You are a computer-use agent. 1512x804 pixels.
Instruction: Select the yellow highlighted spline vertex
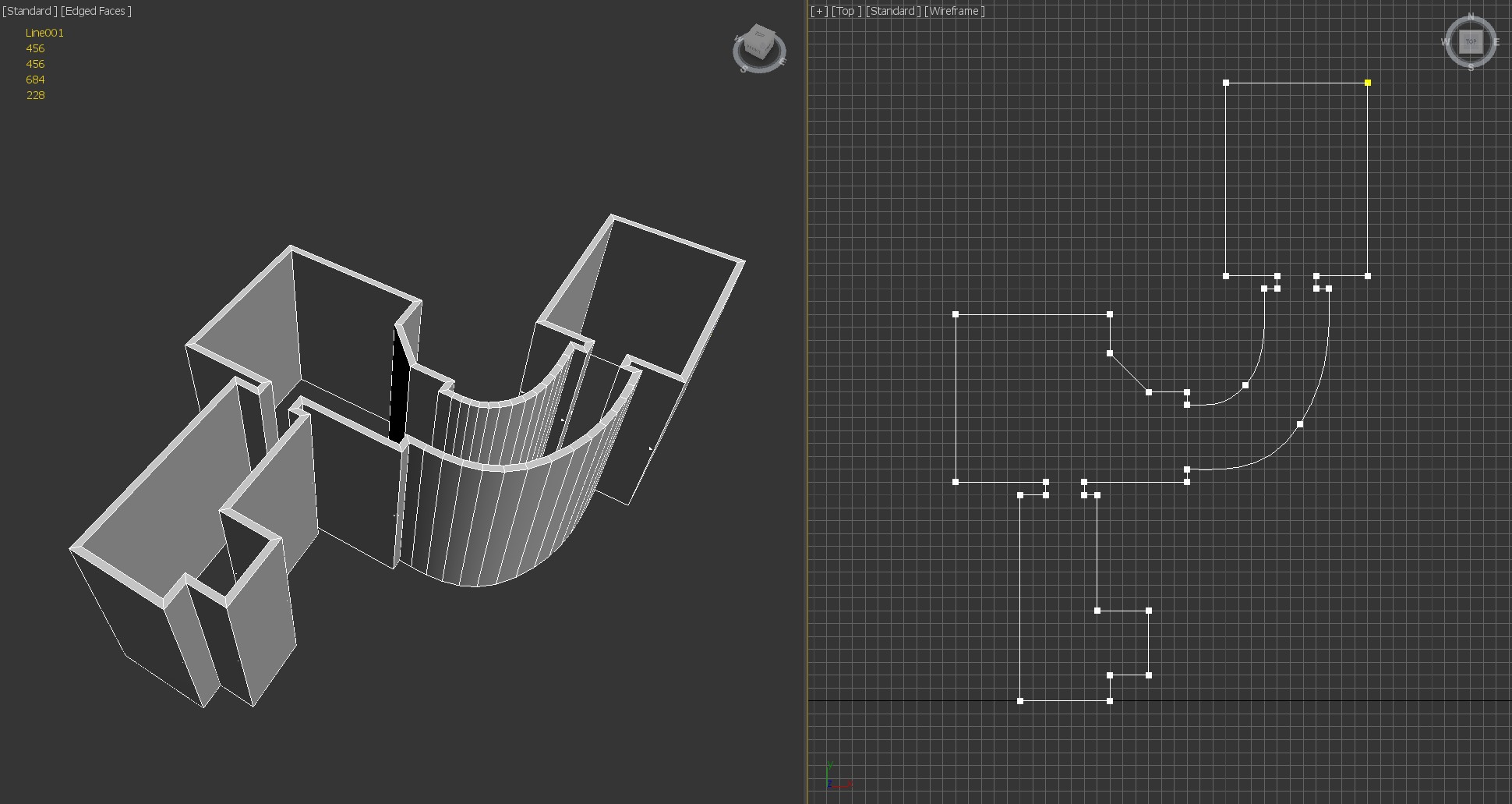(1368, 83)
